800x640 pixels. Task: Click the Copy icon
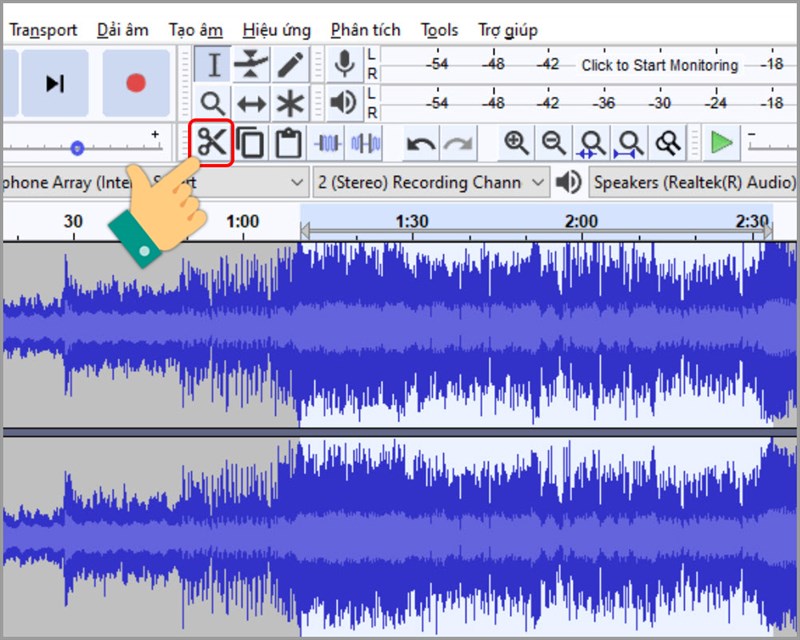[x=249, y=142]
